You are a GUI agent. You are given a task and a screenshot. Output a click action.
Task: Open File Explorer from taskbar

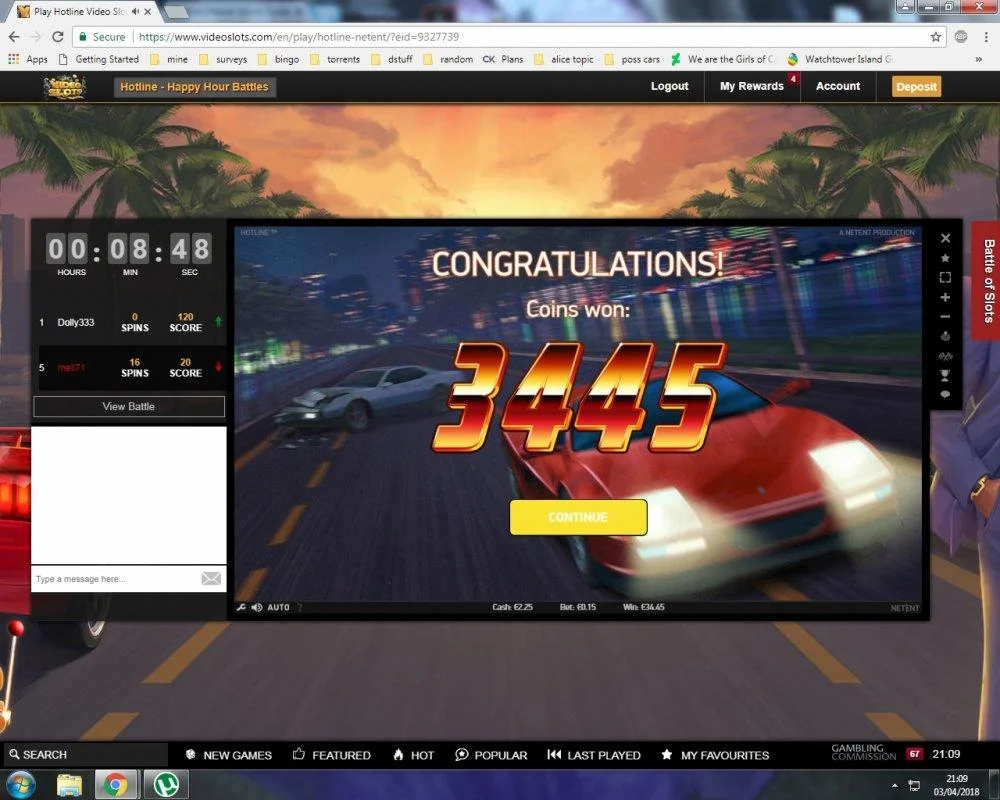pyautogui.click(x=69, y=785)
